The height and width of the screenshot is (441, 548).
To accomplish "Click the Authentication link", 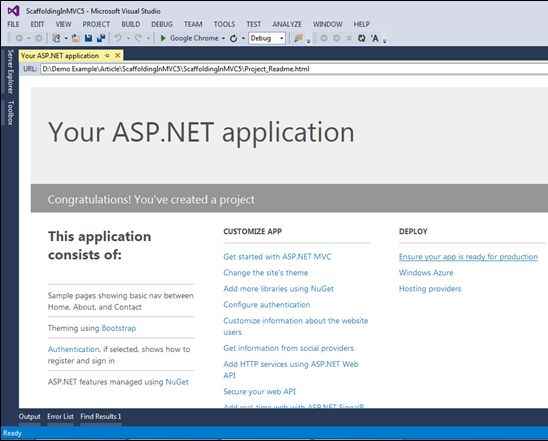I will click(x=73, y=349).
